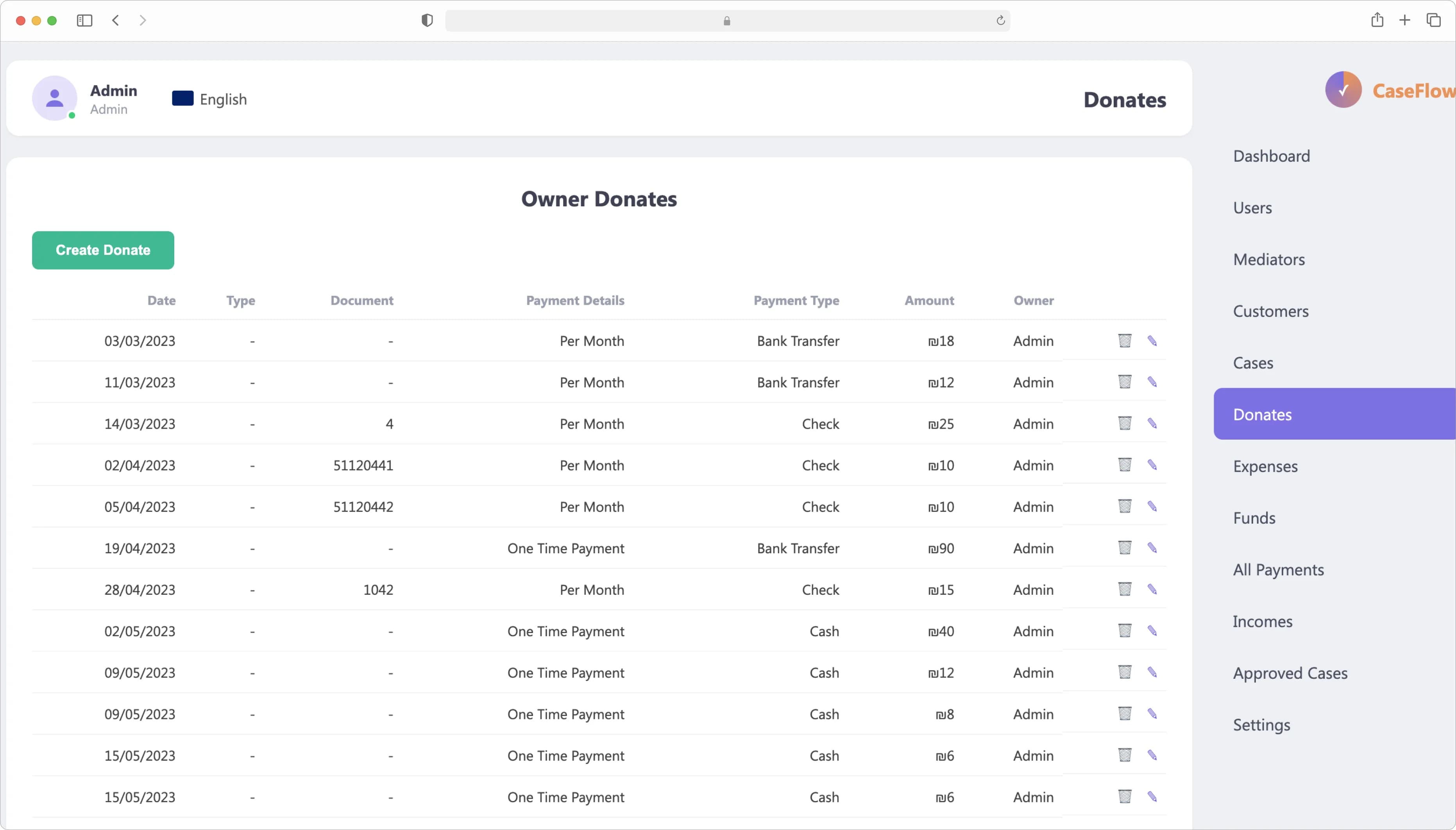The image size is (1456, 830).
Task: Open Dashboard in the sidebar
Action: point(1272,156)
